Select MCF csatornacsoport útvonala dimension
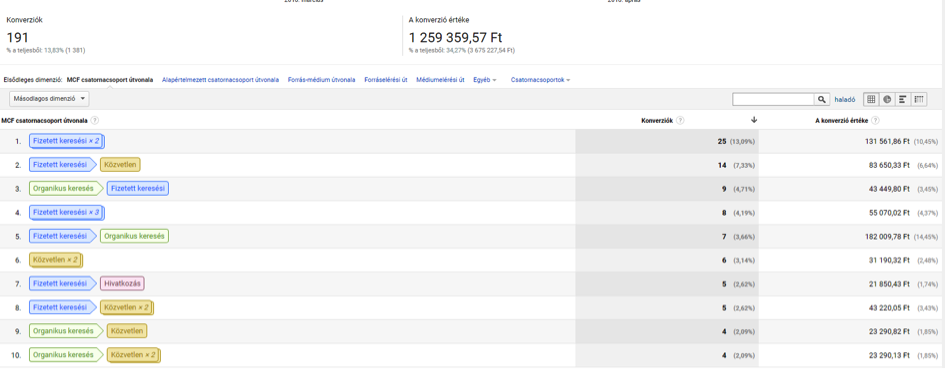This screenshot has height=369, width=945. (x=110, y=80)
